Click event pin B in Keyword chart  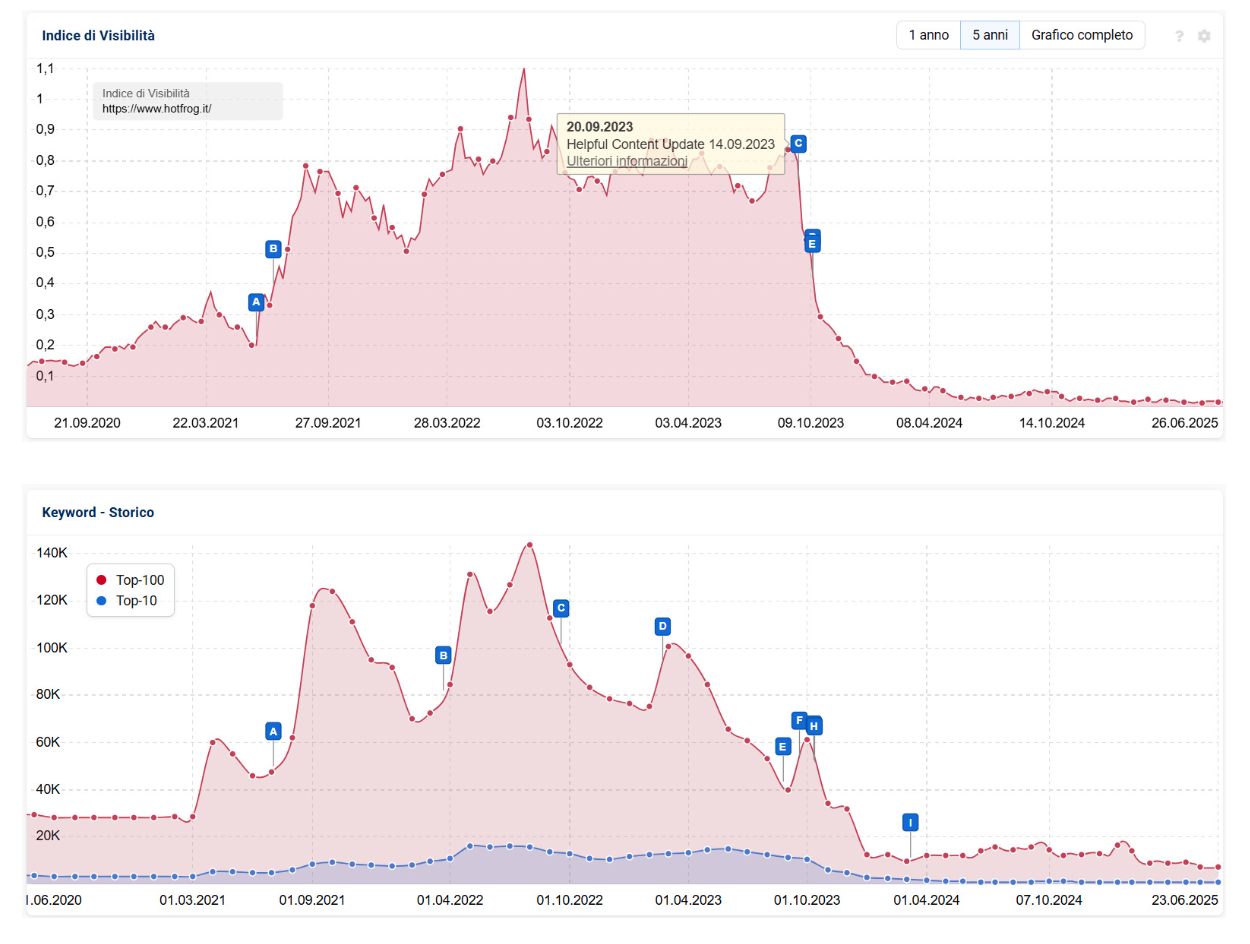click(443, 655)
